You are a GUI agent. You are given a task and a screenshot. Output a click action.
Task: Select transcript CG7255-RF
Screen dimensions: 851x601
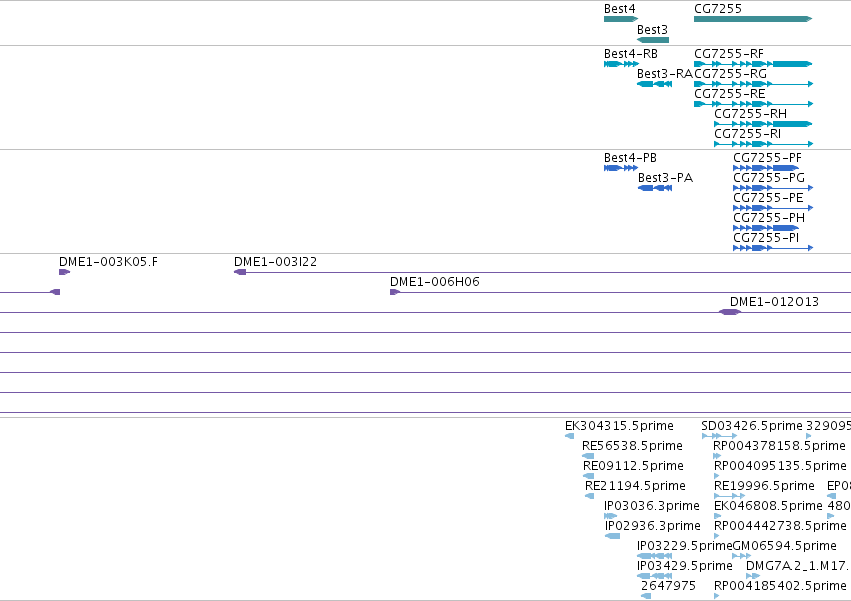pos(753,64)
